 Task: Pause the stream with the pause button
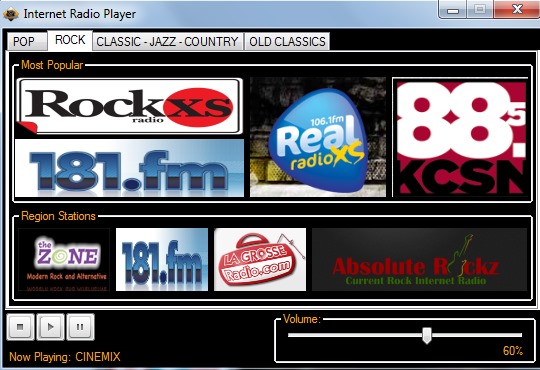pos(80,327)
